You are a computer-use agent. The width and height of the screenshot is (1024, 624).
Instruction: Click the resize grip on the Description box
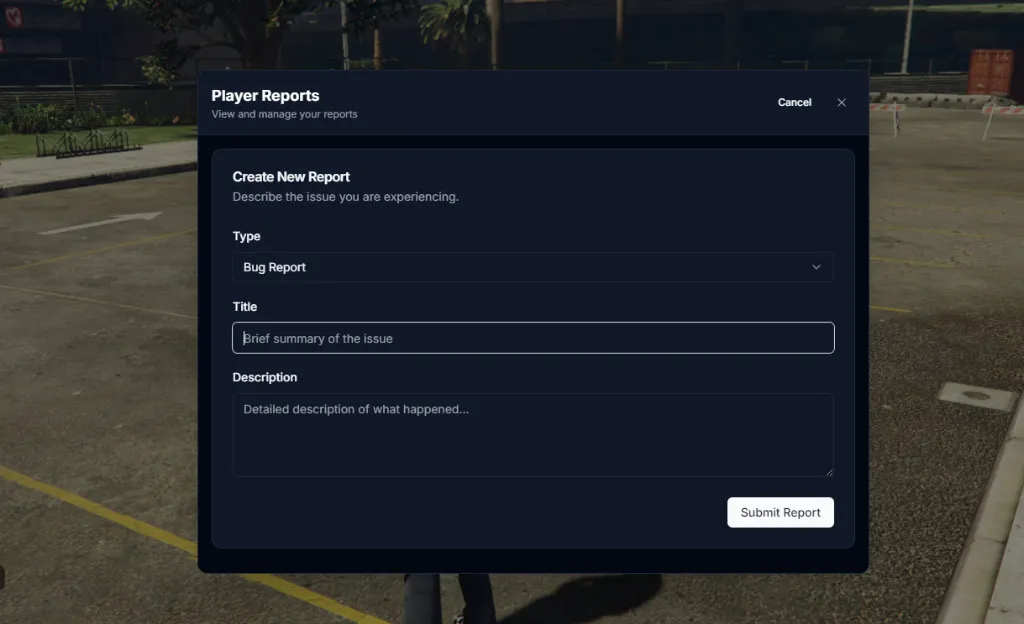coord(829,473)
